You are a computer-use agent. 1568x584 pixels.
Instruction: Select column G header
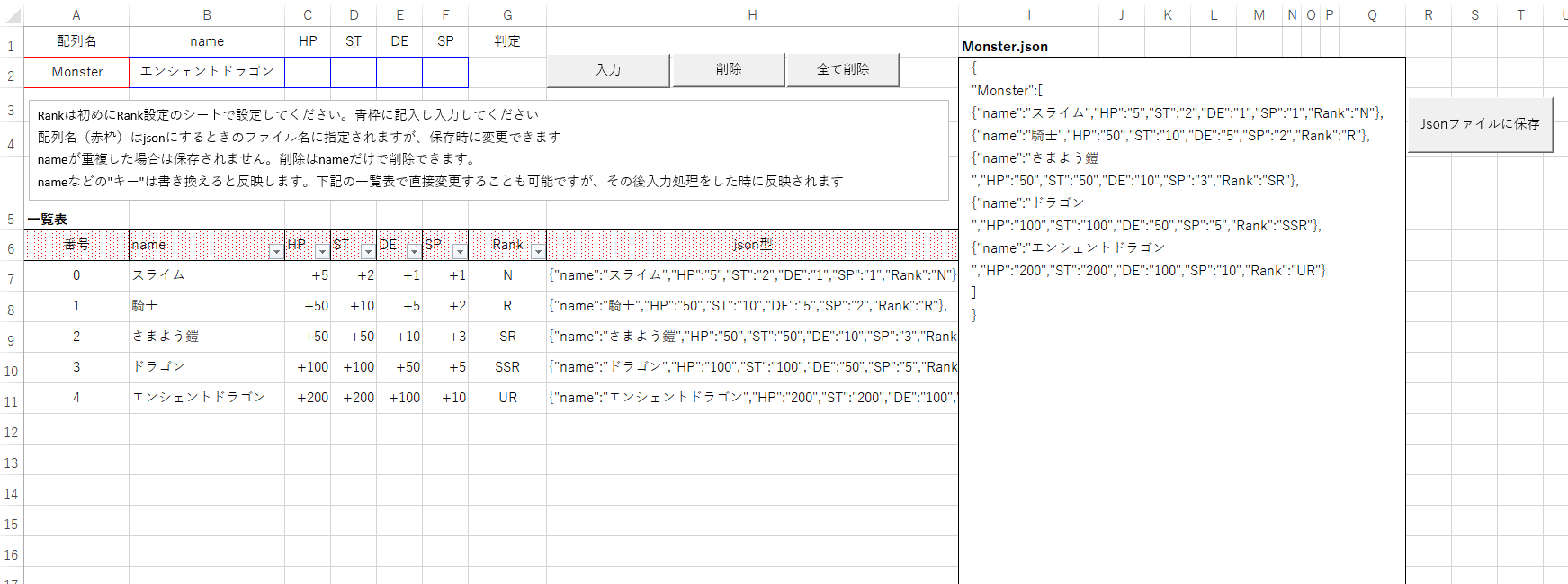pyautogui.click(x=507, y=15)
